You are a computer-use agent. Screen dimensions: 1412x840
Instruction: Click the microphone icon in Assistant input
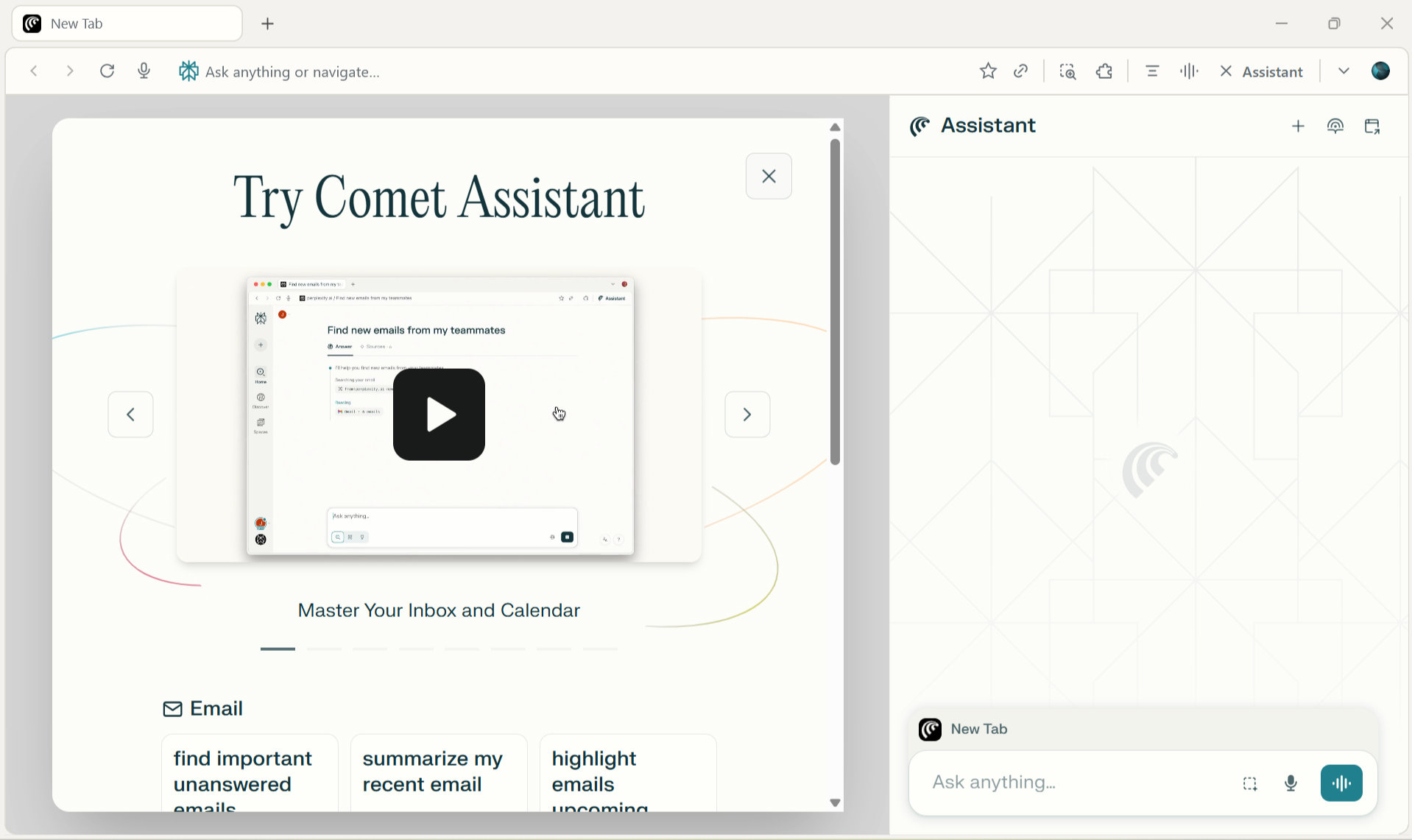tap(1291, 783)
